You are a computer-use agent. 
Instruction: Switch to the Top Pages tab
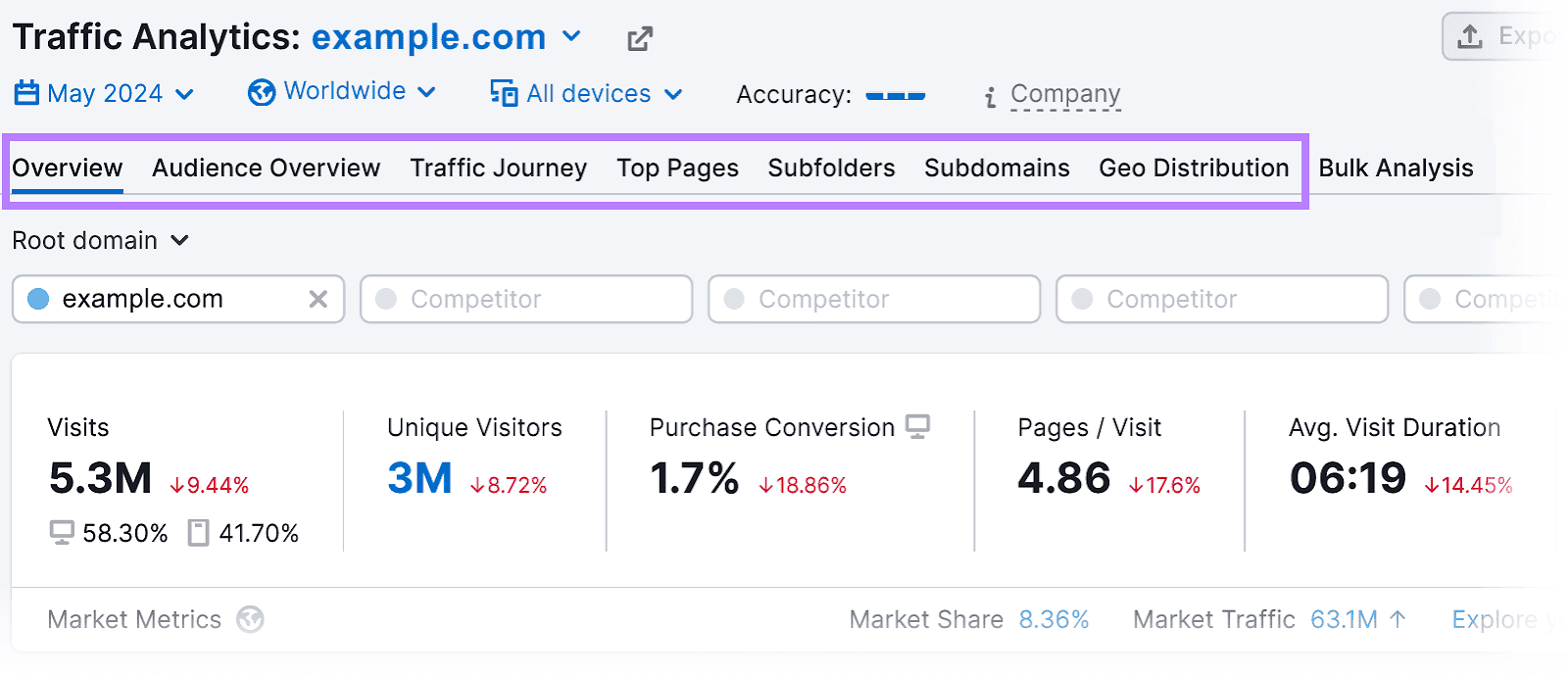677,168
